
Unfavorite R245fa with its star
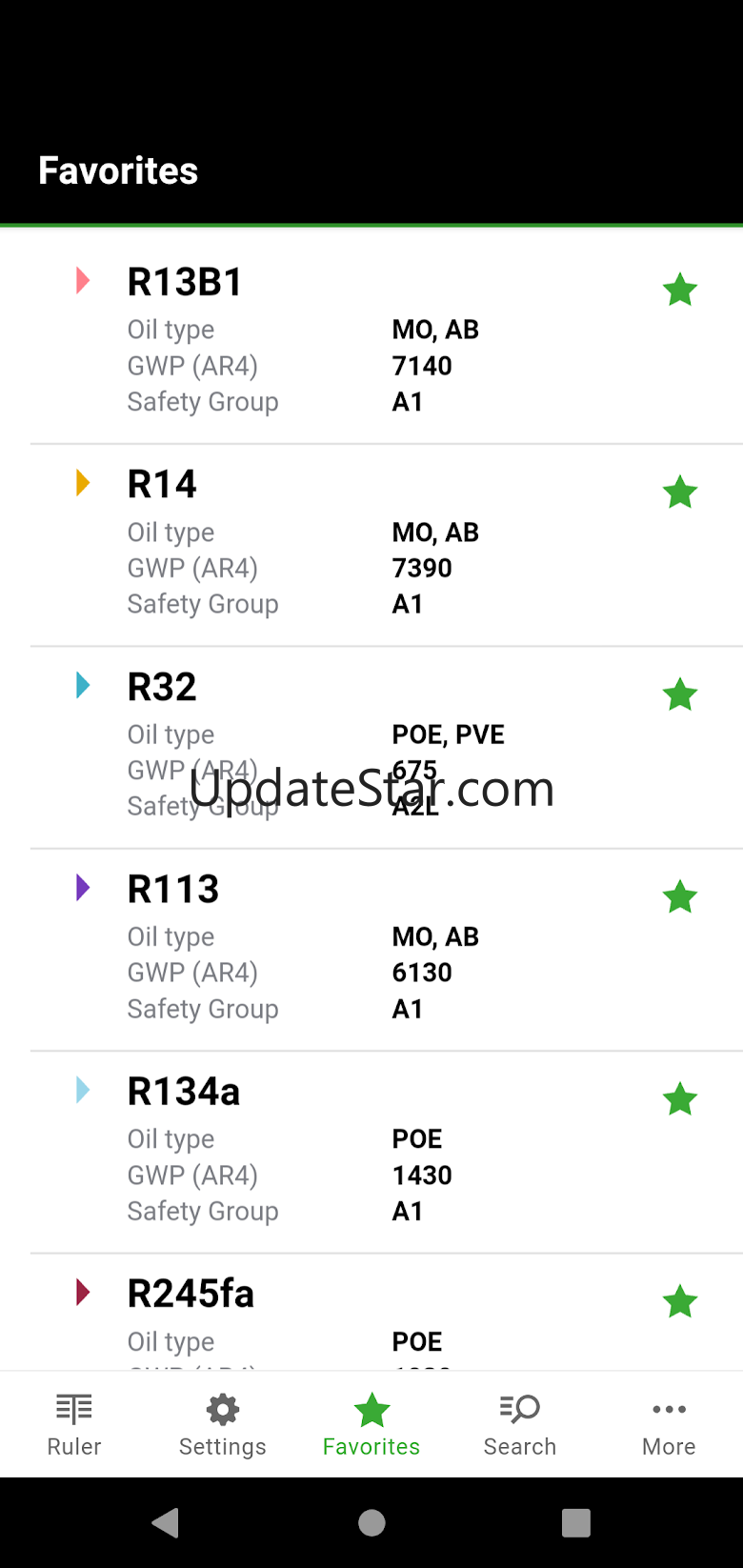pyautogui.click(x=680, y=1301)
